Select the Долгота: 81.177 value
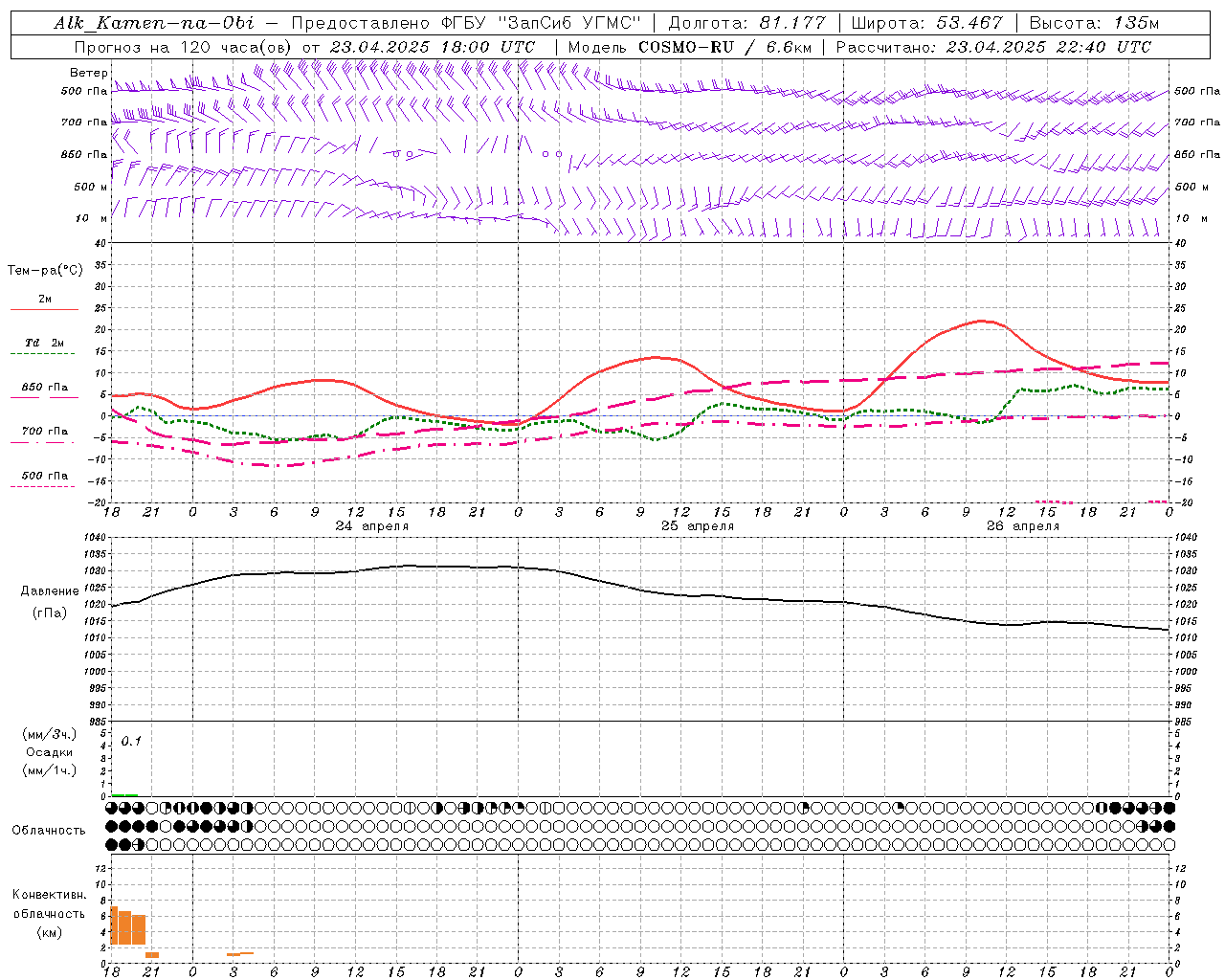 coord(746,23)
